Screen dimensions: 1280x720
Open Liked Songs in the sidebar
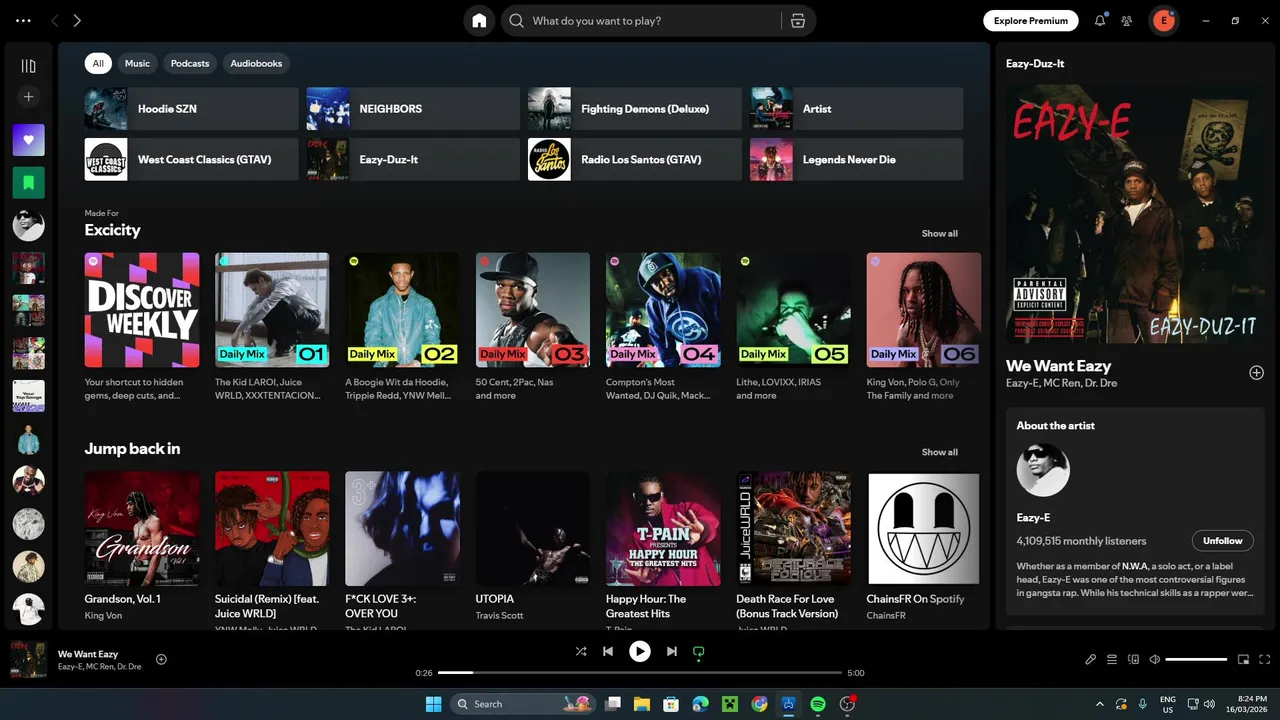pyautogui.click(x=28, y=140)
